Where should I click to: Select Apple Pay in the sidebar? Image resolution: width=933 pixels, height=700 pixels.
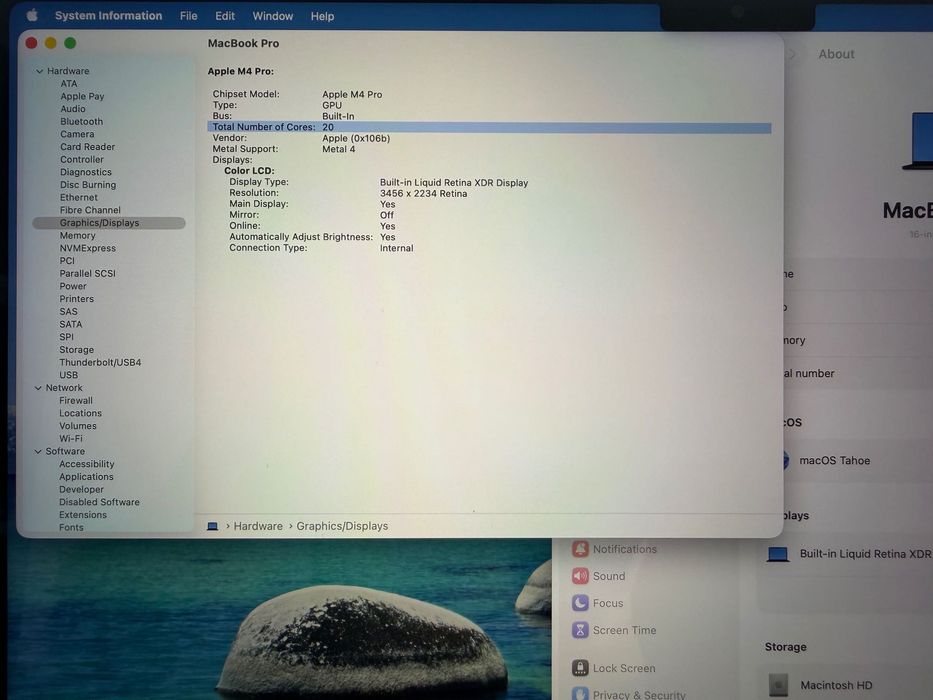pyautogui.click(x=82, y=96)
